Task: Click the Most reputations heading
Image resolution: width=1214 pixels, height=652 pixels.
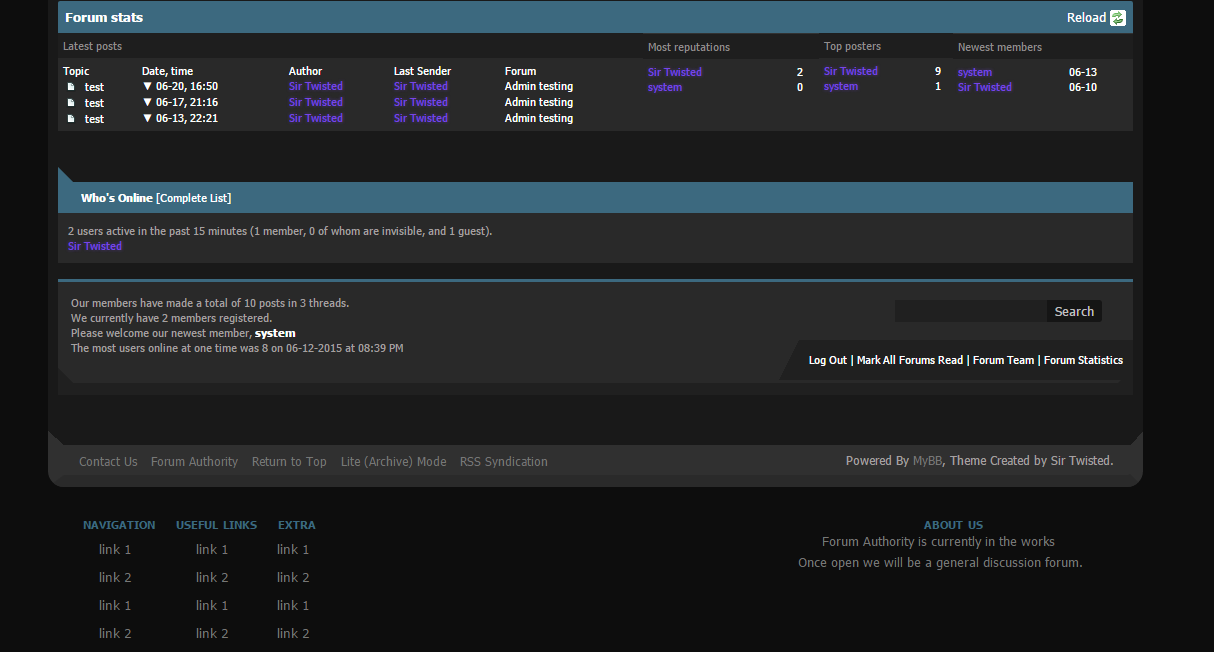Action: (689, 47)
